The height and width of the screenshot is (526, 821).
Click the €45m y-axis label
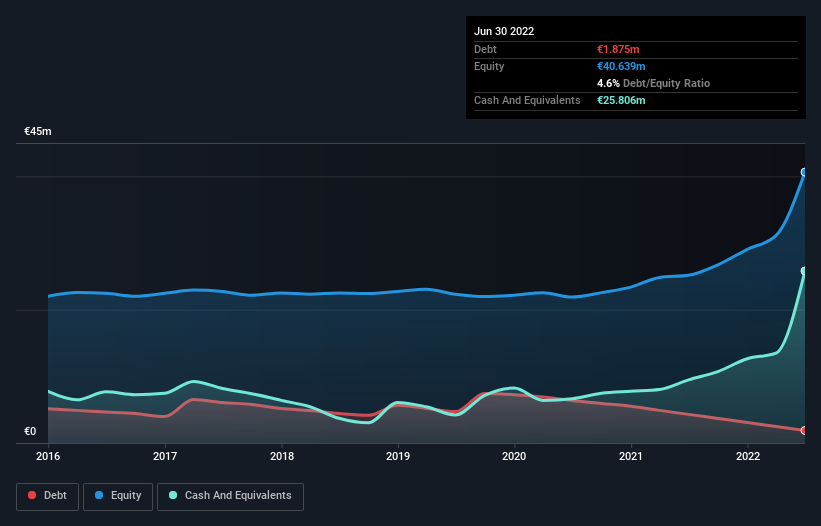38,131
